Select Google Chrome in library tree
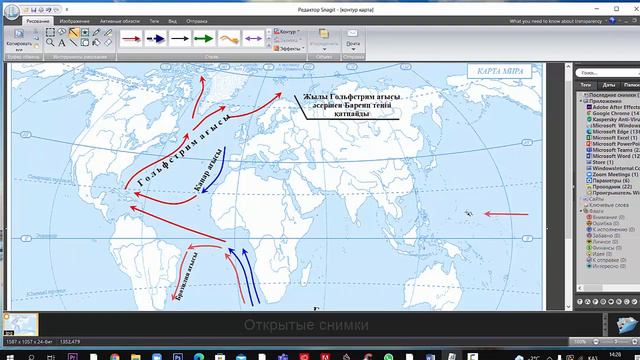 pos(613,113)
